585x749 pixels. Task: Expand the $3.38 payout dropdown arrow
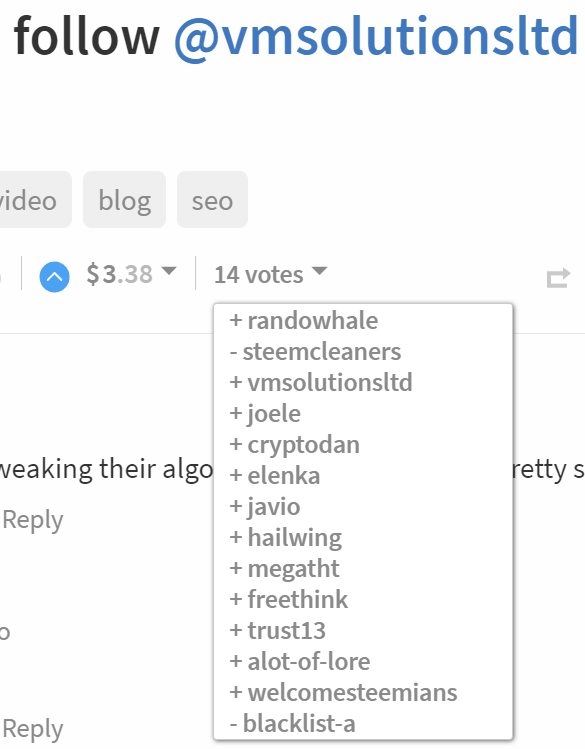(x=169, y=271)
